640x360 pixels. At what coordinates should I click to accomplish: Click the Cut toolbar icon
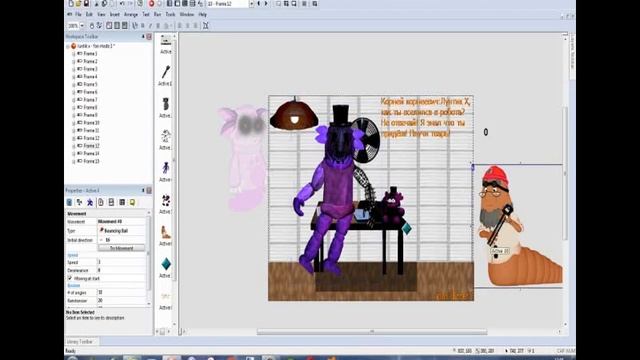(97, 4)
